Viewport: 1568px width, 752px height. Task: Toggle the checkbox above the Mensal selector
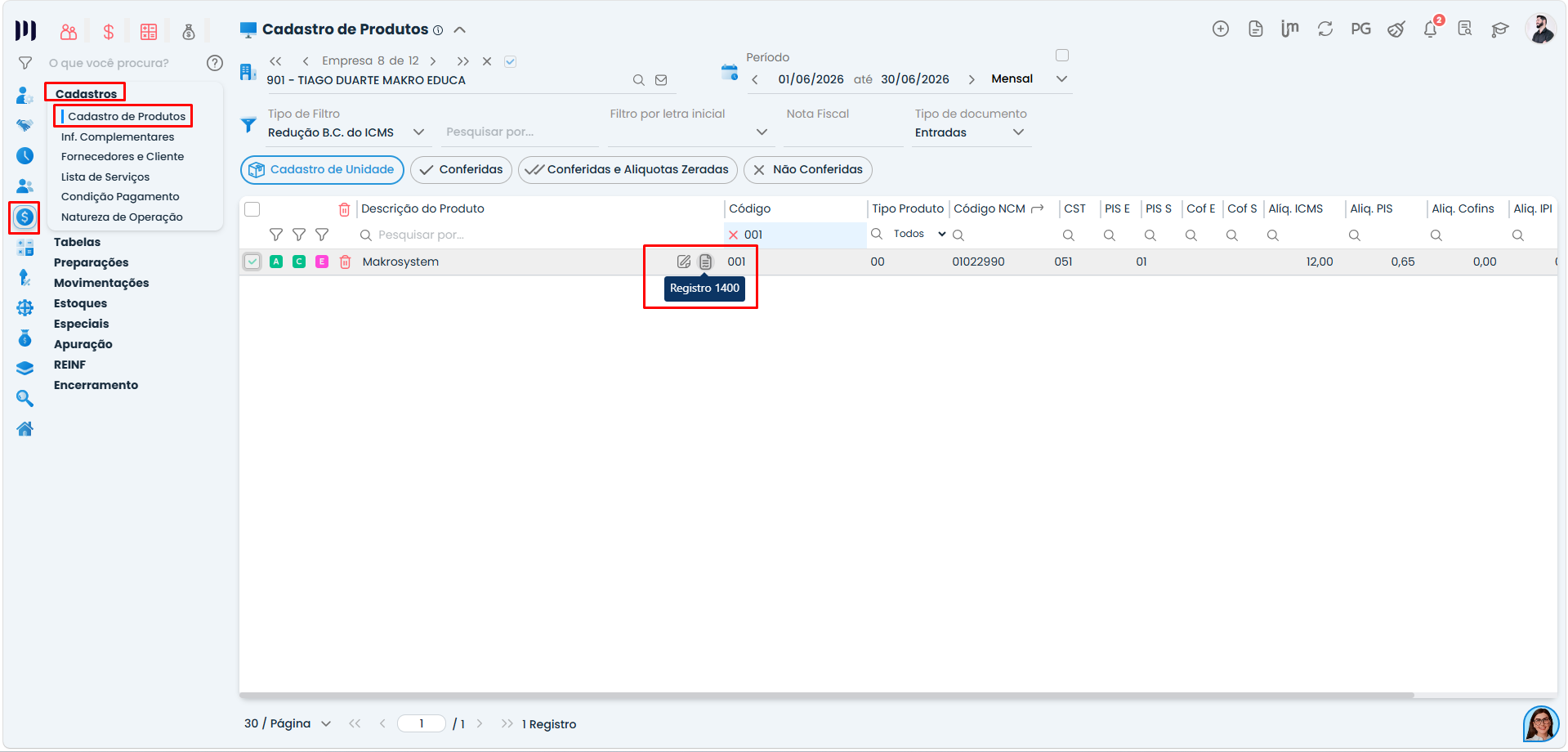click(1062, 56)
